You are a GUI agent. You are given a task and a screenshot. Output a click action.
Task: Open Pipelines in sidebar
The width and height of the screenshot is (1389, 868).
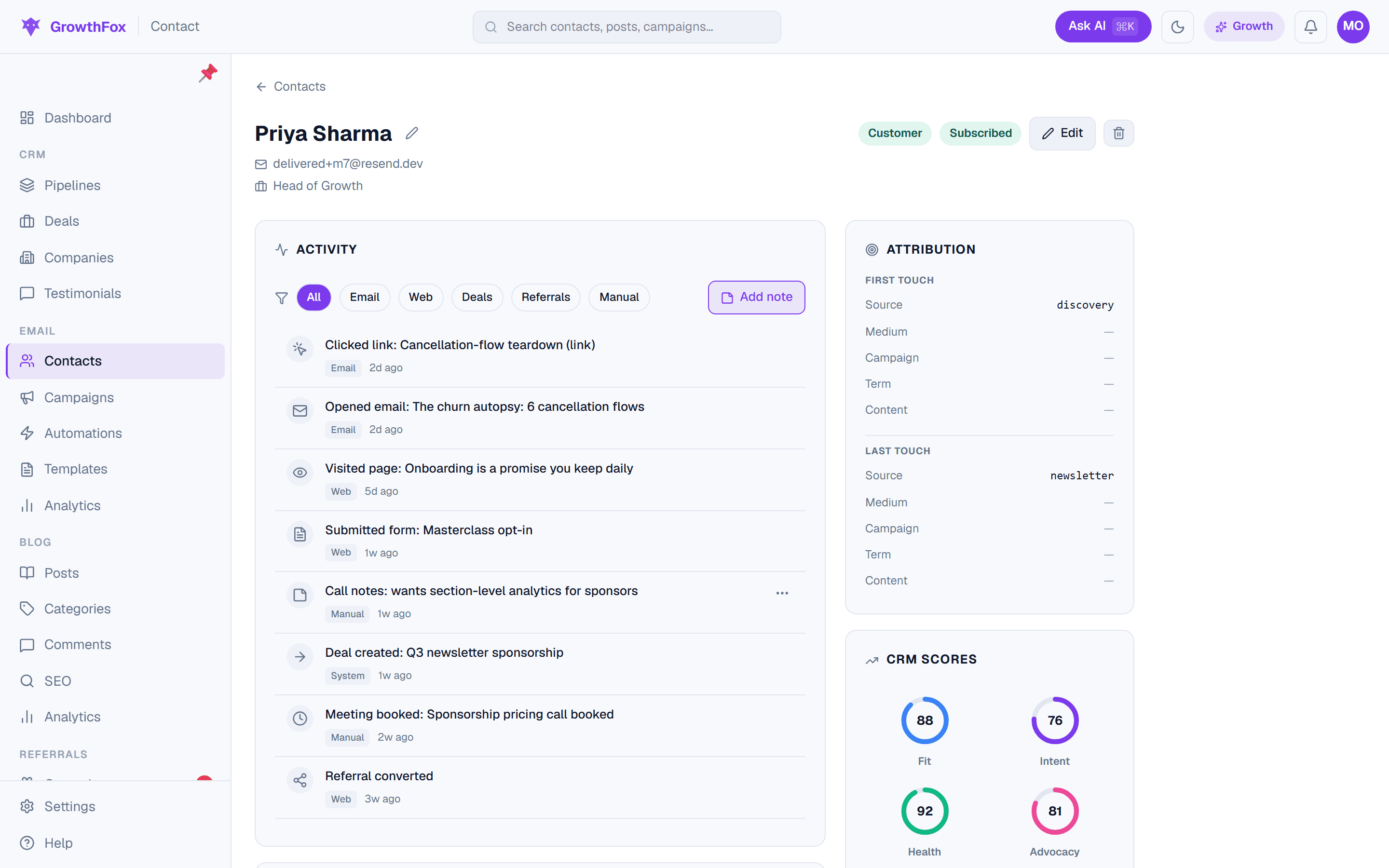click(x=115, y=186)
